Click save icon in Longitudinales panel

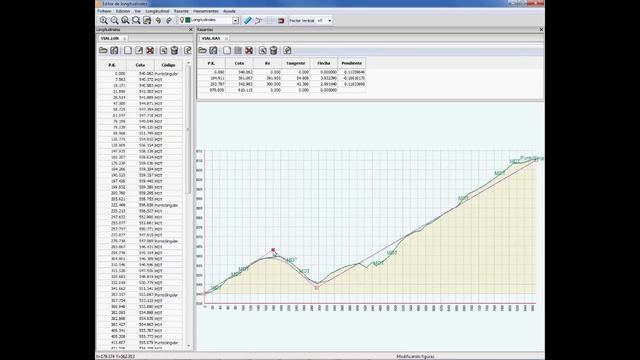[114, 50]
